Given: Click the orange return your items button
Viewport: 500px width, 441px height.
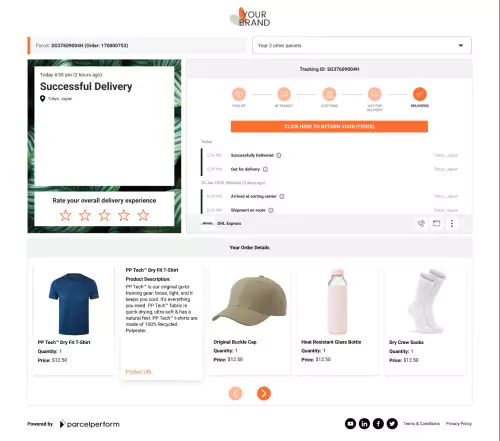Looking at the screenshot, I should point(329,126).
